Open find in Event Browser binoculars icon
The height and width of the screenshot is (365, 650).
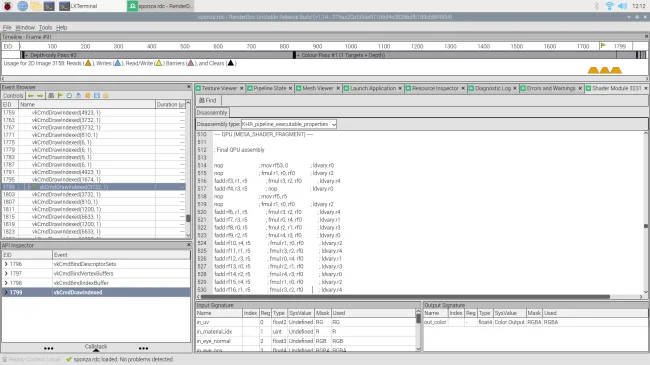[x=51, y=95]
